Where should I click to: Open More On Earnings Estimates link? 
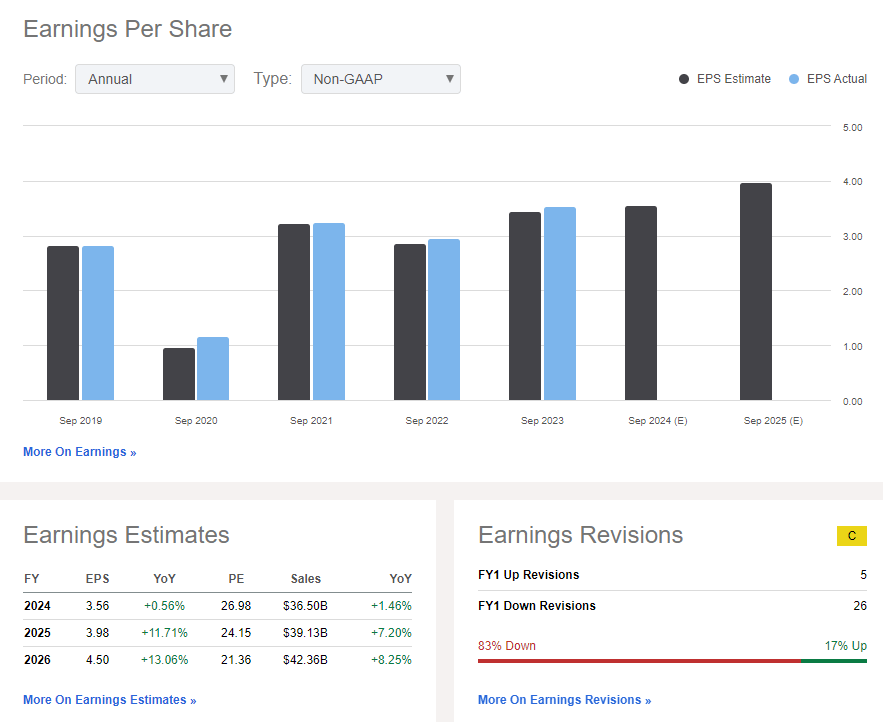[109, 700]
